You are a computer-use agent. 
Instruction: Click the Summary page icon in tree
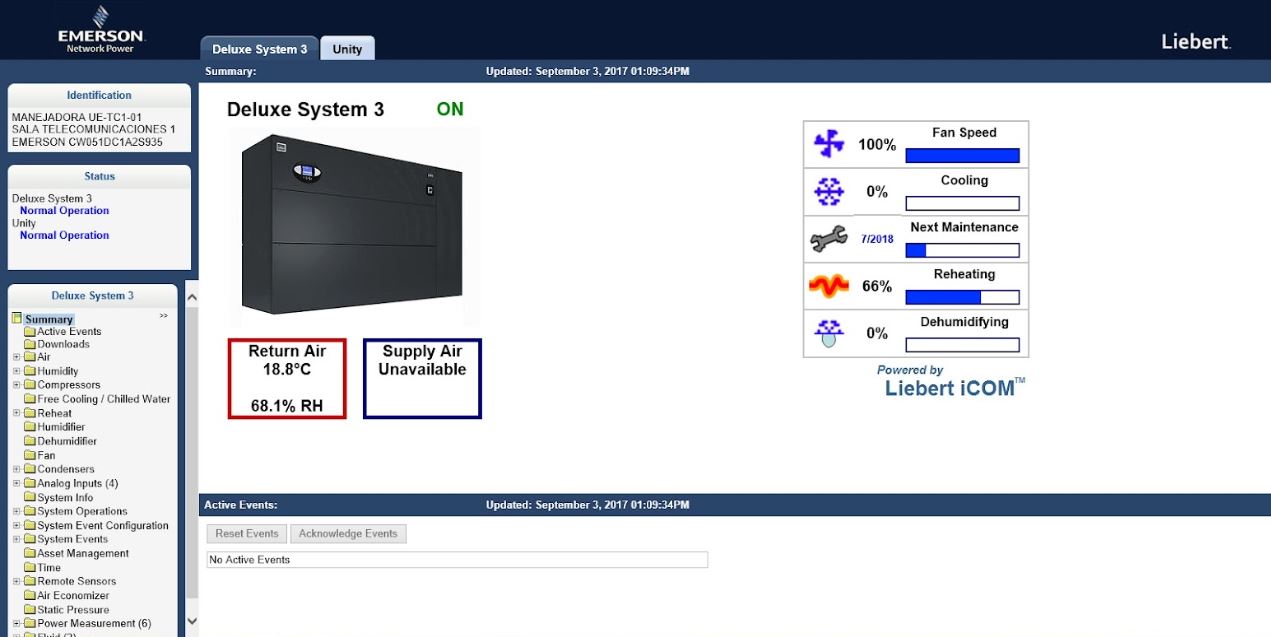(17, 319)
